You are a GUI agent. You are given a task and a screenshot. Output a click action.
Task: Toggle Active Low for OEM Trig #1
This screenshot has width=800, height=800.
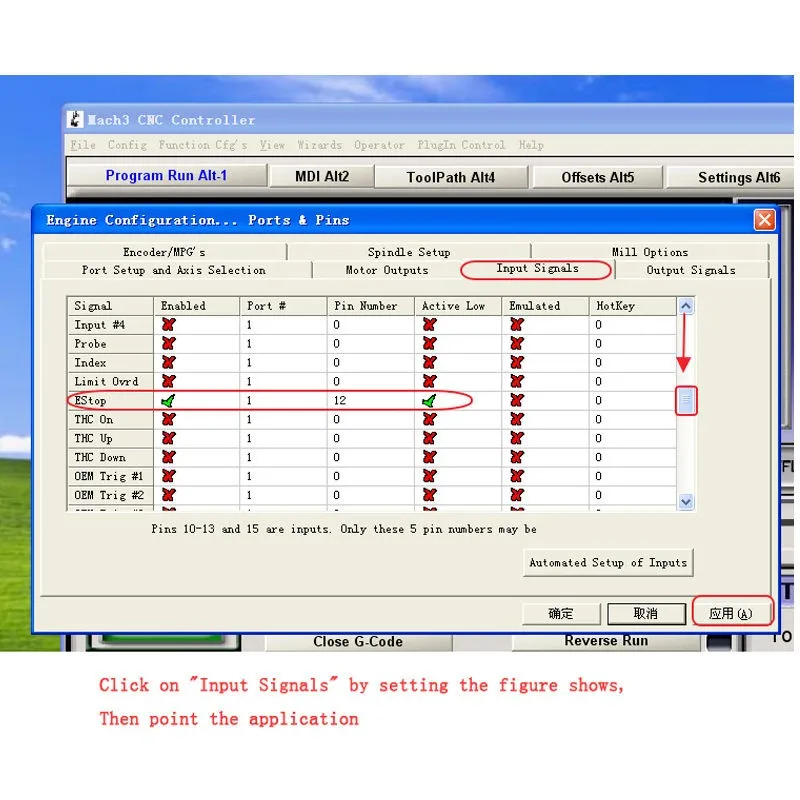tap(430, 476)
